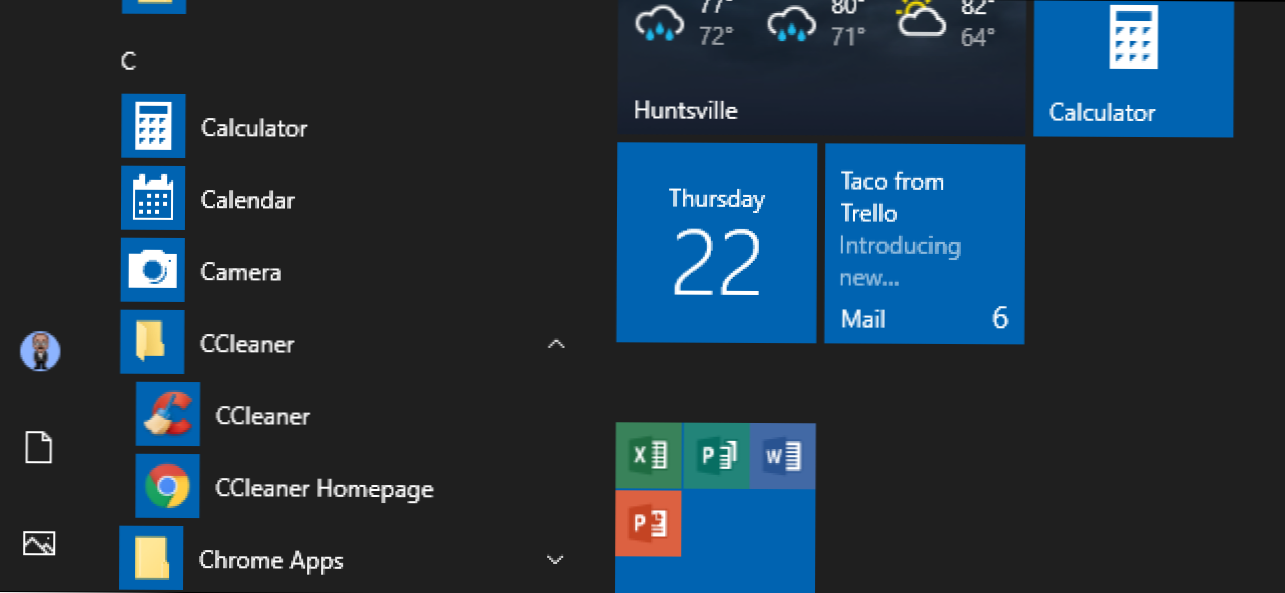Open the Thursday 22 calendar tile
The width and height of the screenshot is (1285, 593).
[x=716, y=243]
